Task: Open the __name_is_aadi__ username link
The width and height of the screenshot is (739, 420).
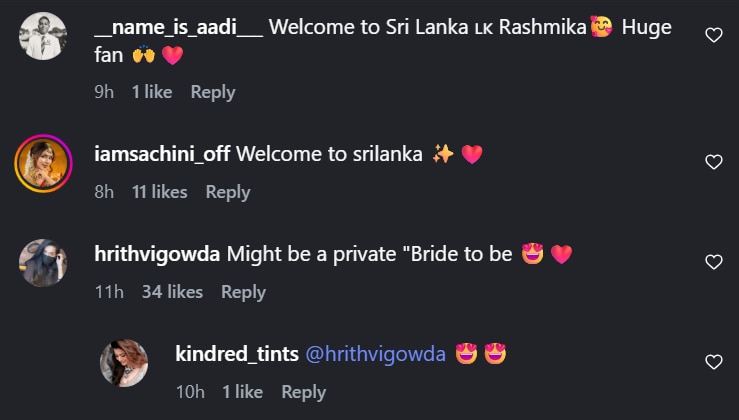Action: [x=178, y=28]
